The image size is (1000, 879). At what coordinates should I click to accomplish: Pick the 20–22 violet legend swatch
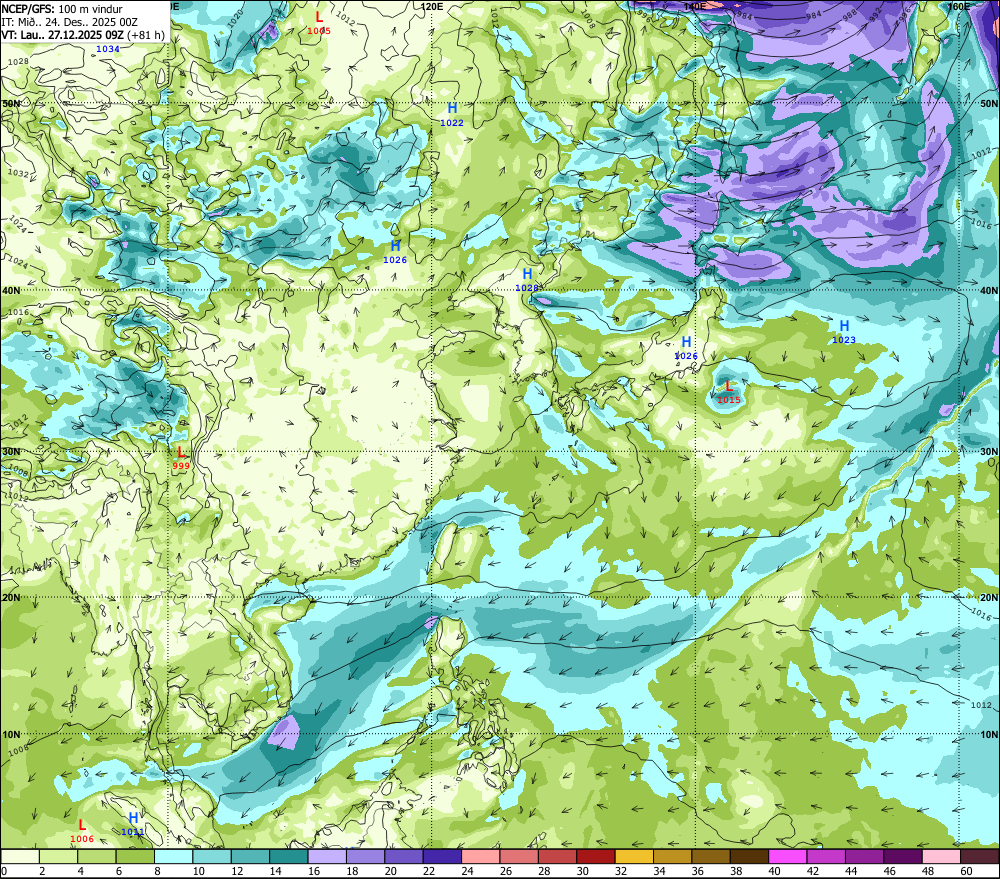click(404, 856)
